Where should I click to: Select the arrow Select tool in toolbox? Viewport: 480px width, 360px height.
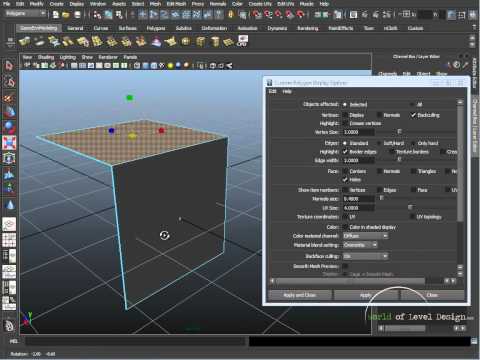point(9,66)
